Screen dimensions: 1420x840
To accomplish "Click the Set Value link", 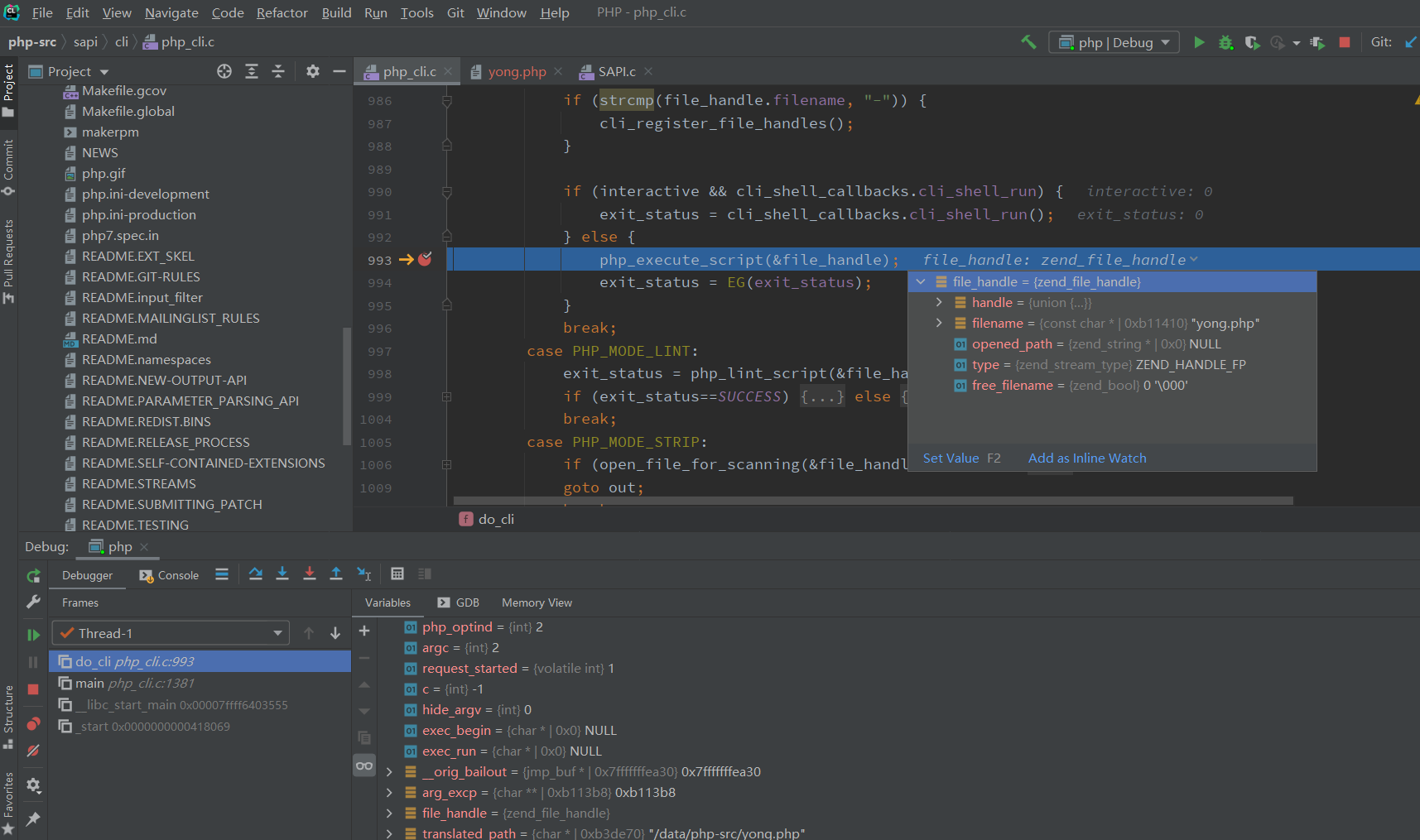I will (x=951, y=458).
